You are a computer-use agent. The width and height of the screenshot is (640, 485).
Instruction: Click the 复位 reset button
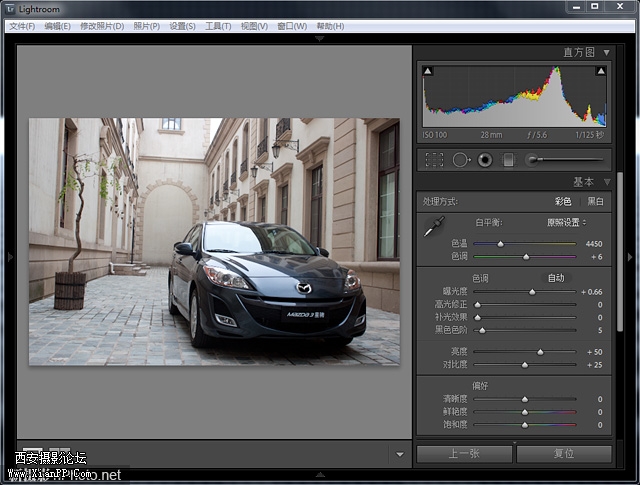click(564, 454)
